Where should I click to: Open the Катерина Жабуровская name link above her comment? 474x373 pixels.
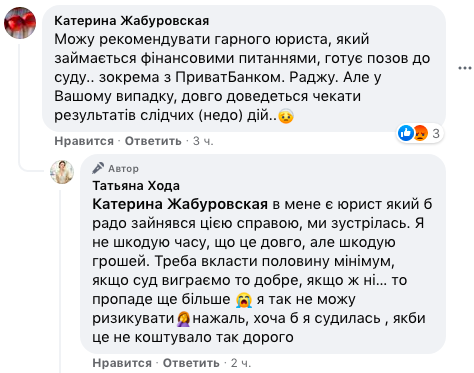point(132,21)
